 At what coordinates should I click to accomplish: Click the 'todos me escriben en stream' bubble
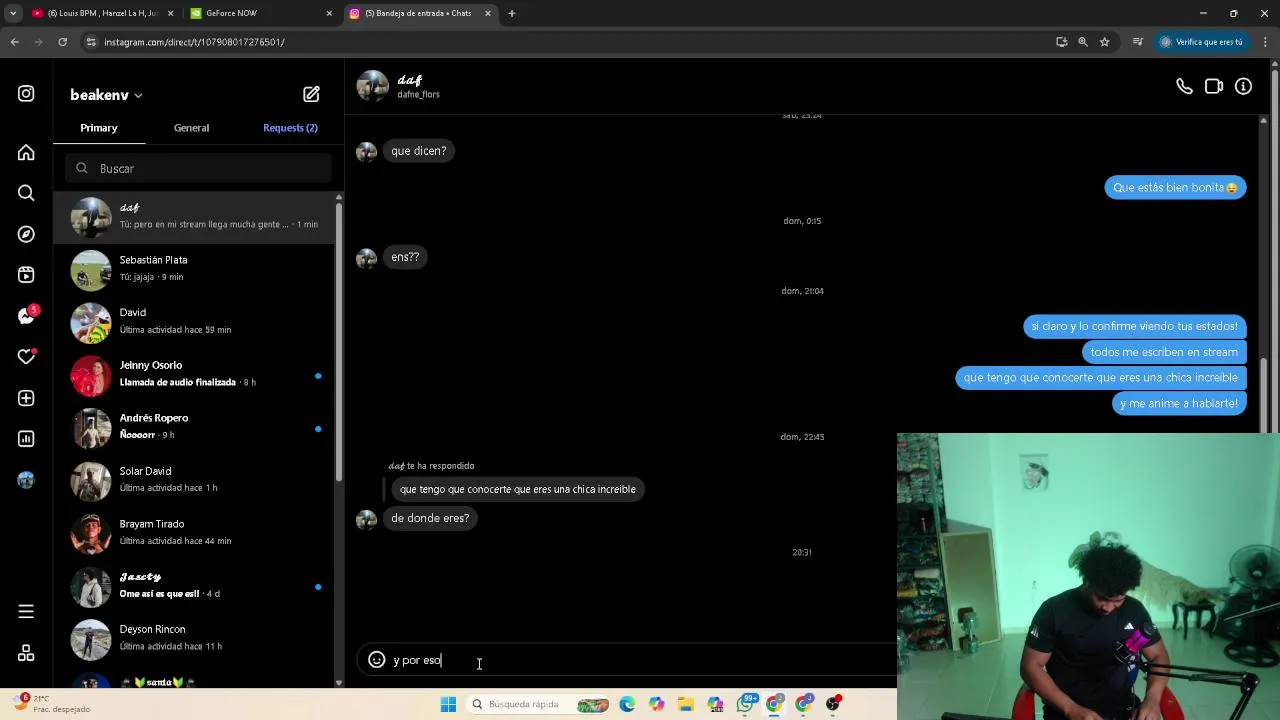[1164, 352]
